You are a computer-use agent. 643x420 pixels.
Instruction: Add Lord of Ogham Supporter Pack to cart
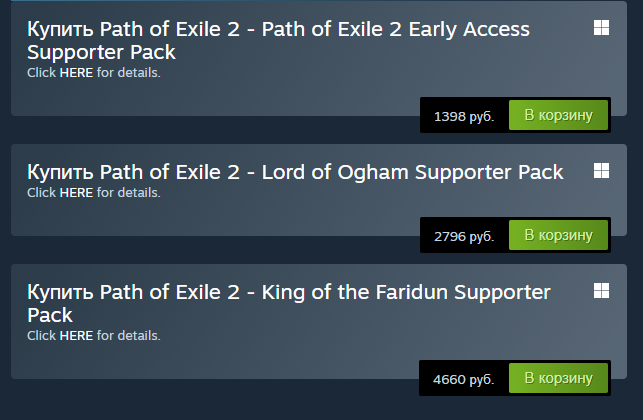point(558,235)
